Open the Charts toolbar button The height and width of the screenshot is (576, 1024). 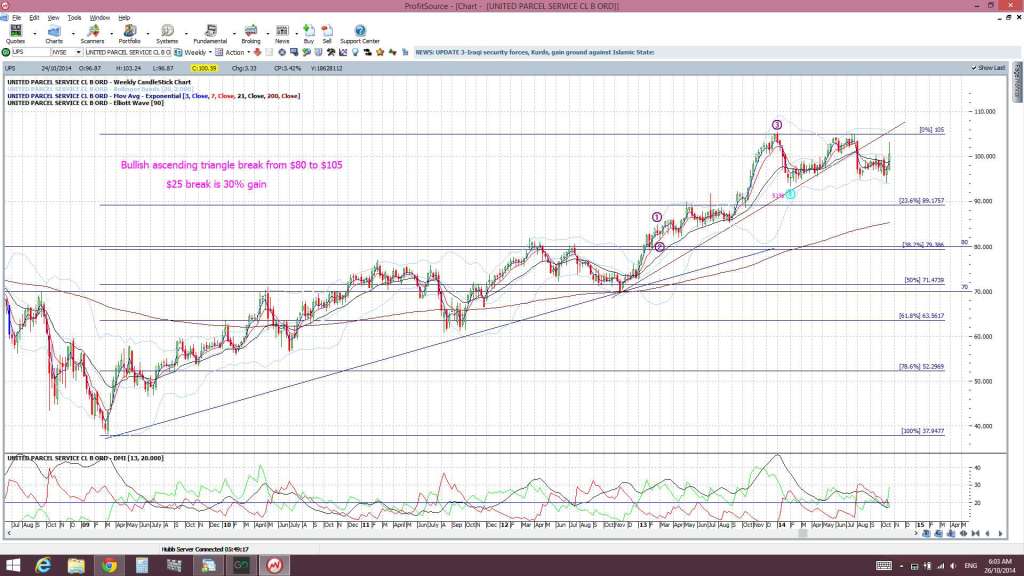[54, 34]
